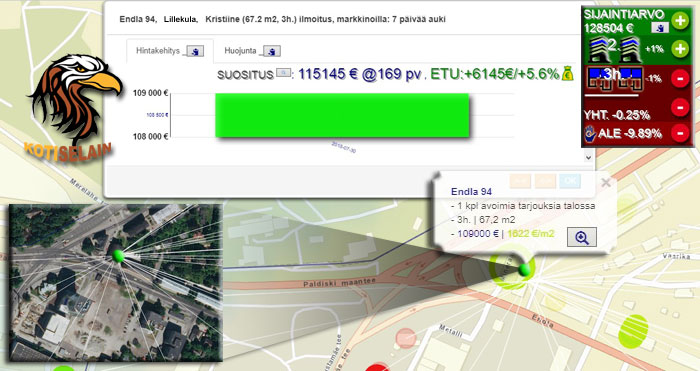The width and height of the screenshot is (700, 371).
Task: Click the SUOSITUS 115145 € @169 pv text
Action: (320, 74)
